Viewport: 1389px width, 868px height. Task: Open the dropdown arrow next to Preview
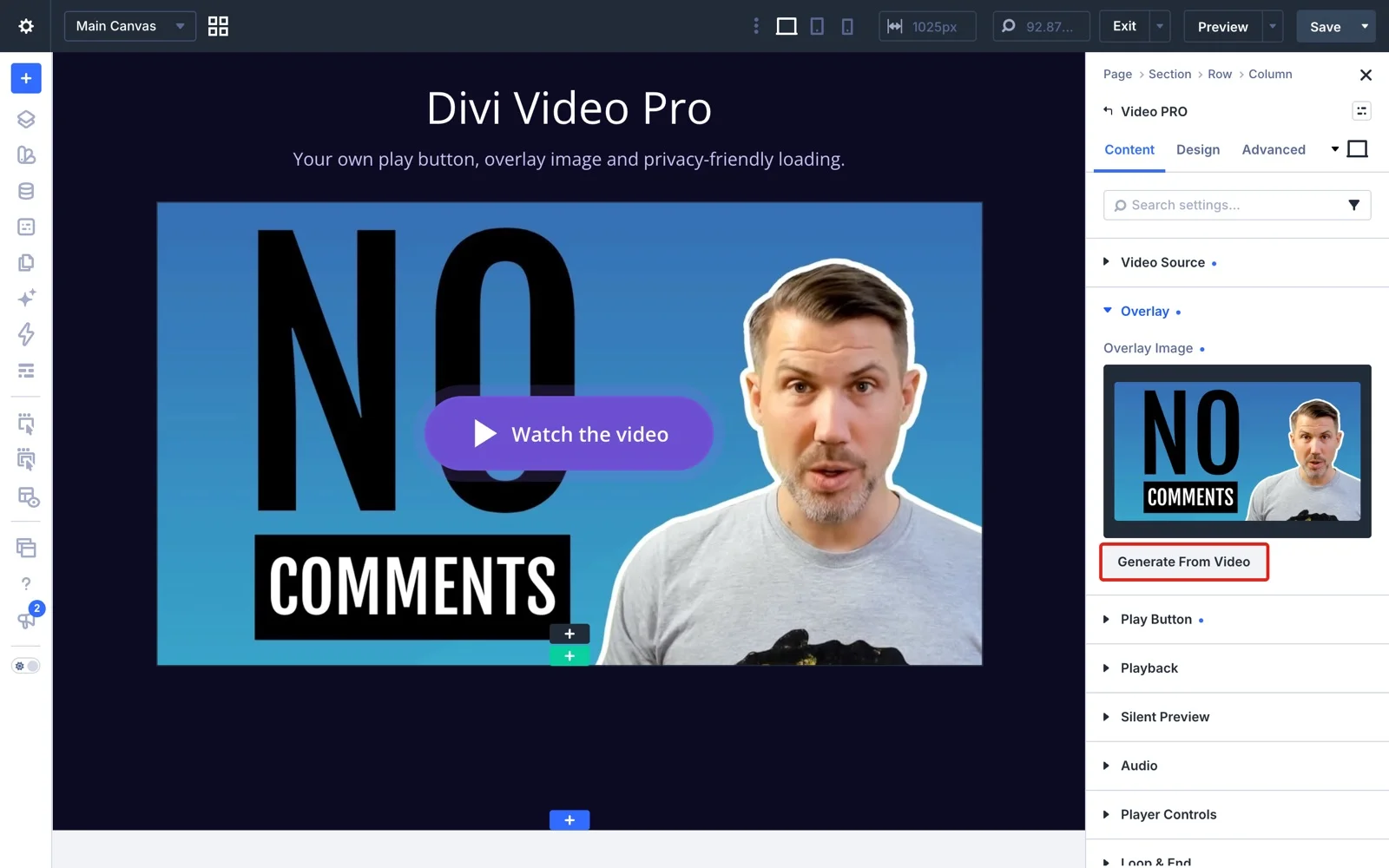(1273, 26)
